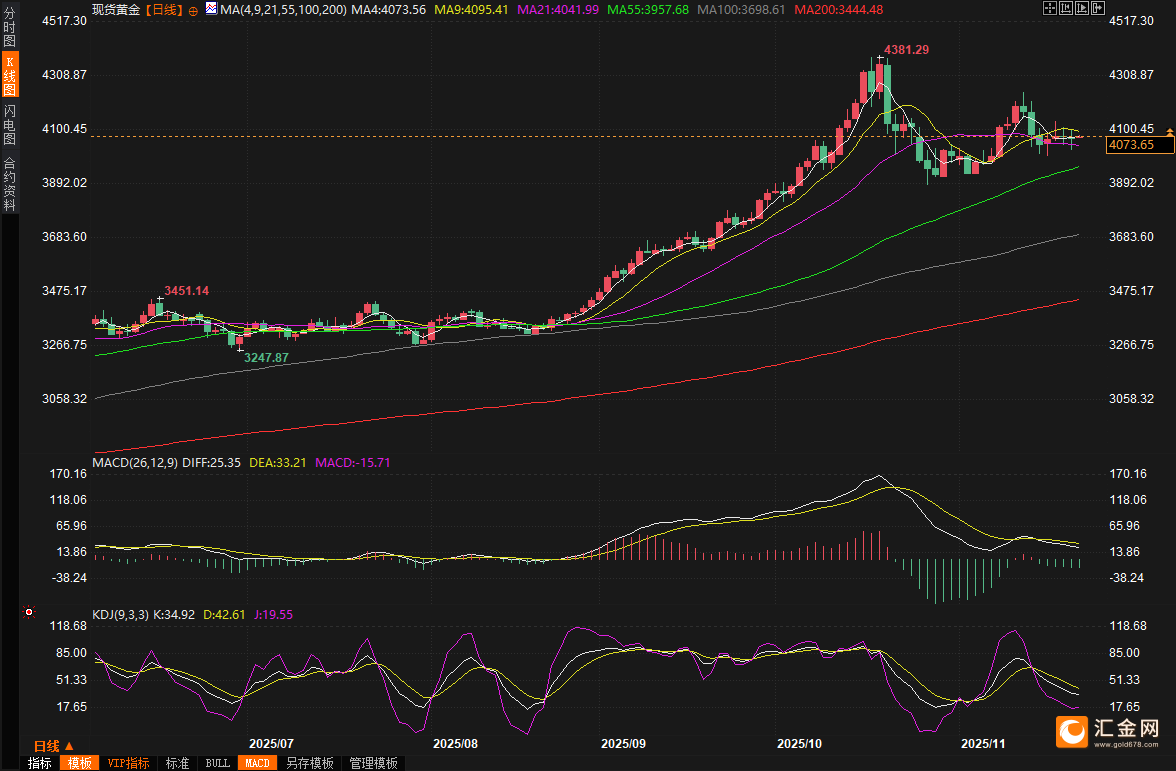The width and height of the screenshot is (1176, 771).
Task: Click the red sun-like icon near KDJ panel
Action: (x=29, y=612)
